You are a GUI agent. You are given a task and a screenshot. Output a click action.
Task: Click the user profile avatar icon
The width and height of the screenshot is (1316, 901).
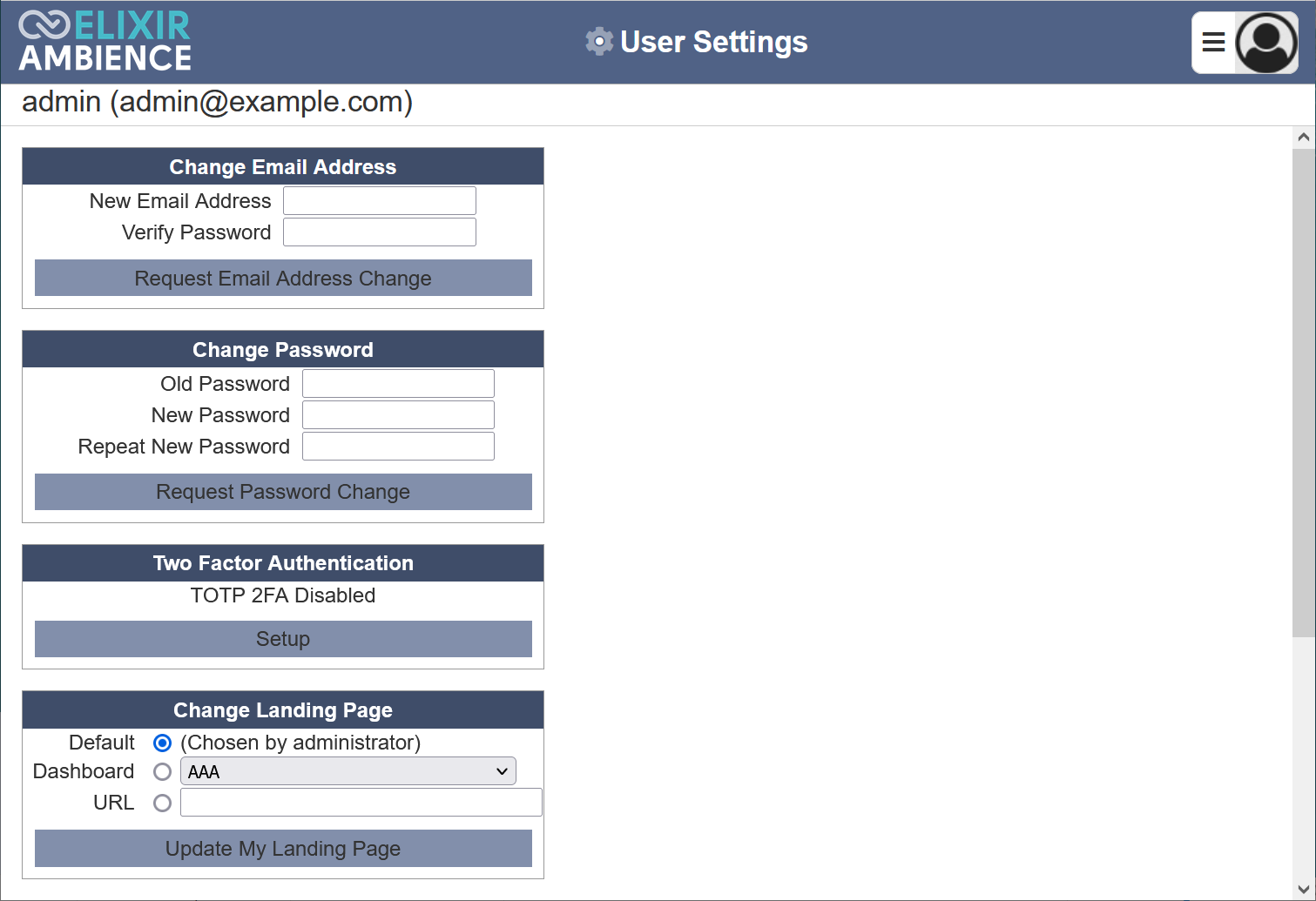(1266, 43)
